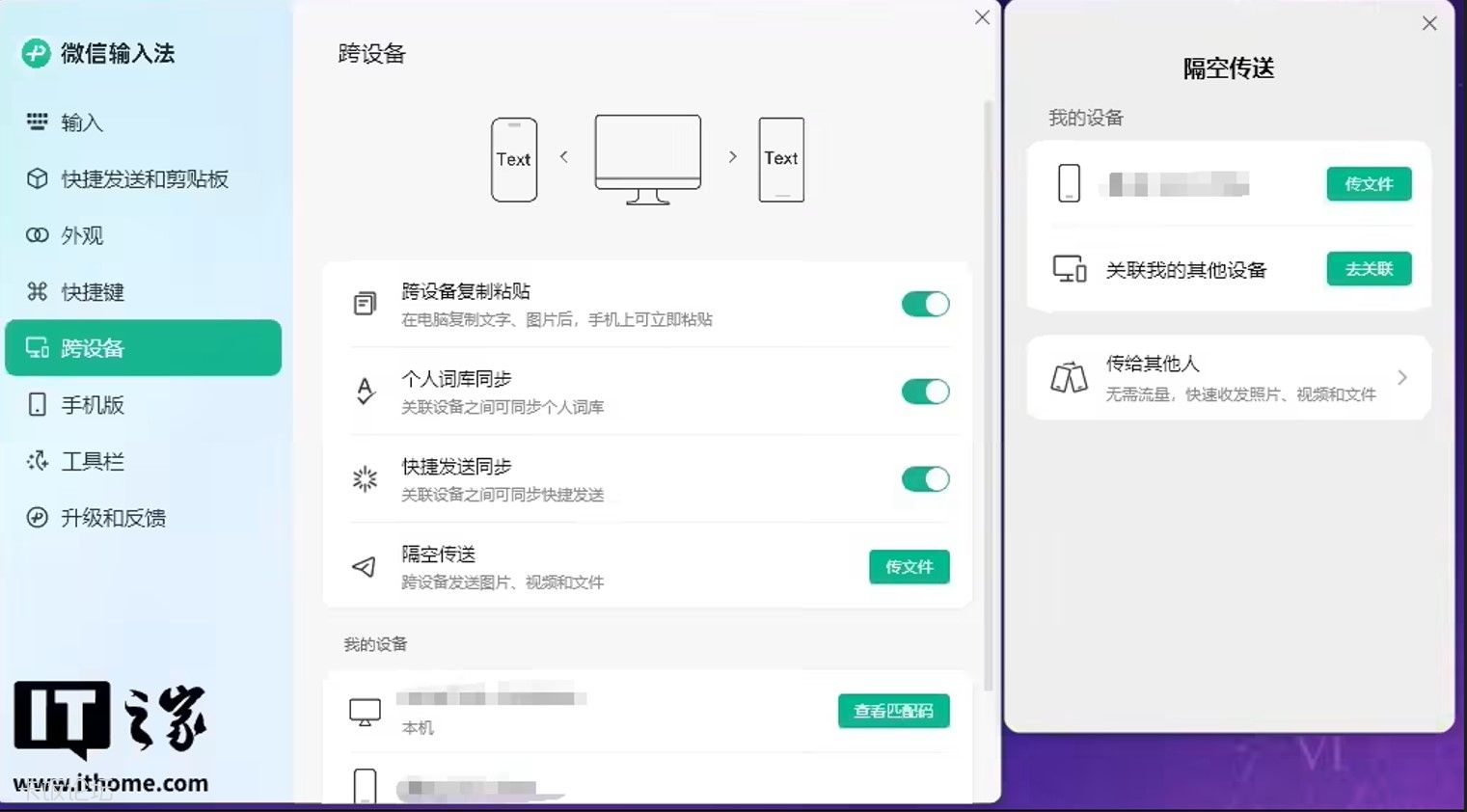Open the 输入 settings section

tap(143, 122)
